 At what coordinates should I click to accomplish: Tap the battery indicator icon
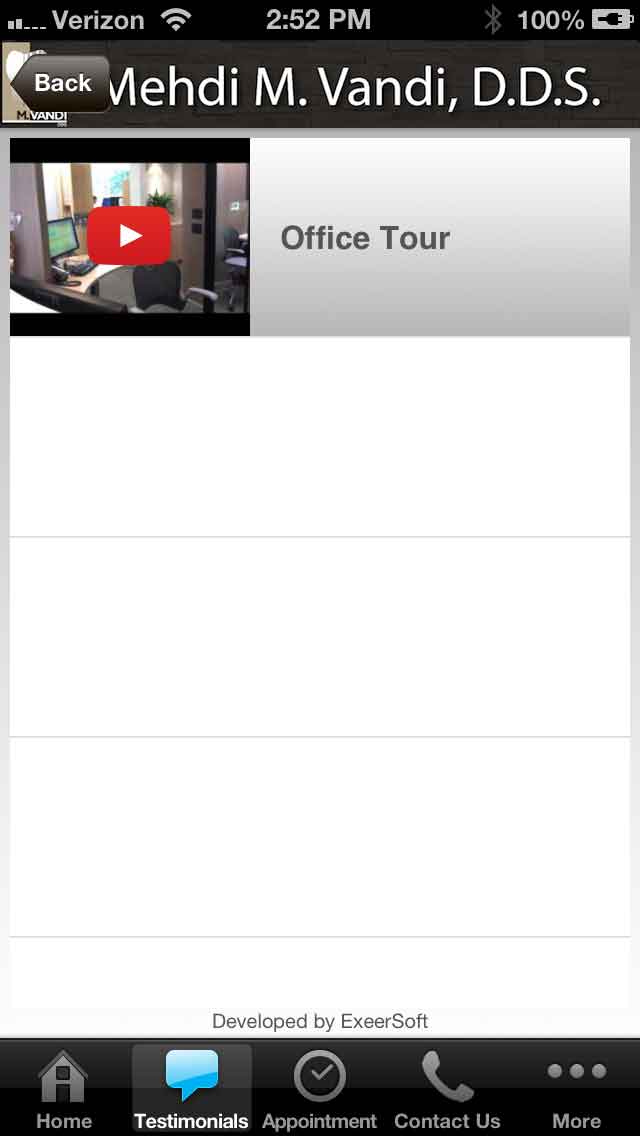(x=611, y=20)
